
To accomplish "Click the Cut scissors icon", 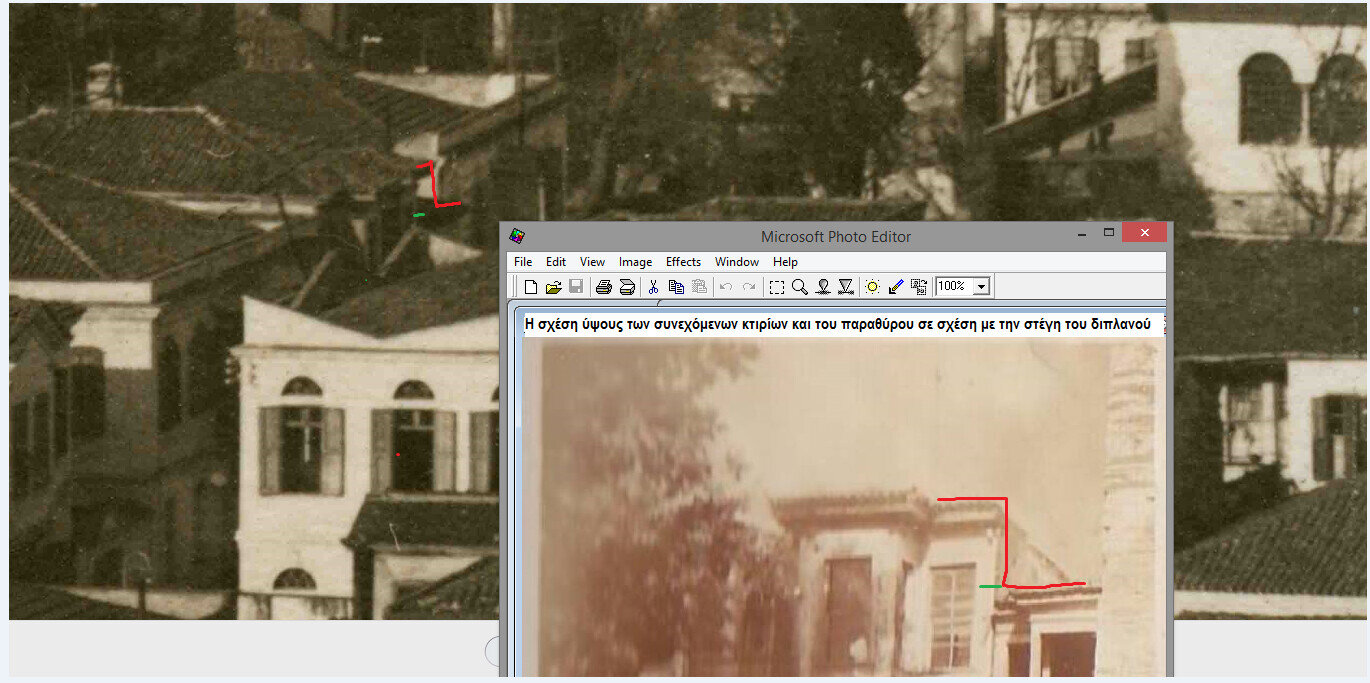I will click(653, 287).
